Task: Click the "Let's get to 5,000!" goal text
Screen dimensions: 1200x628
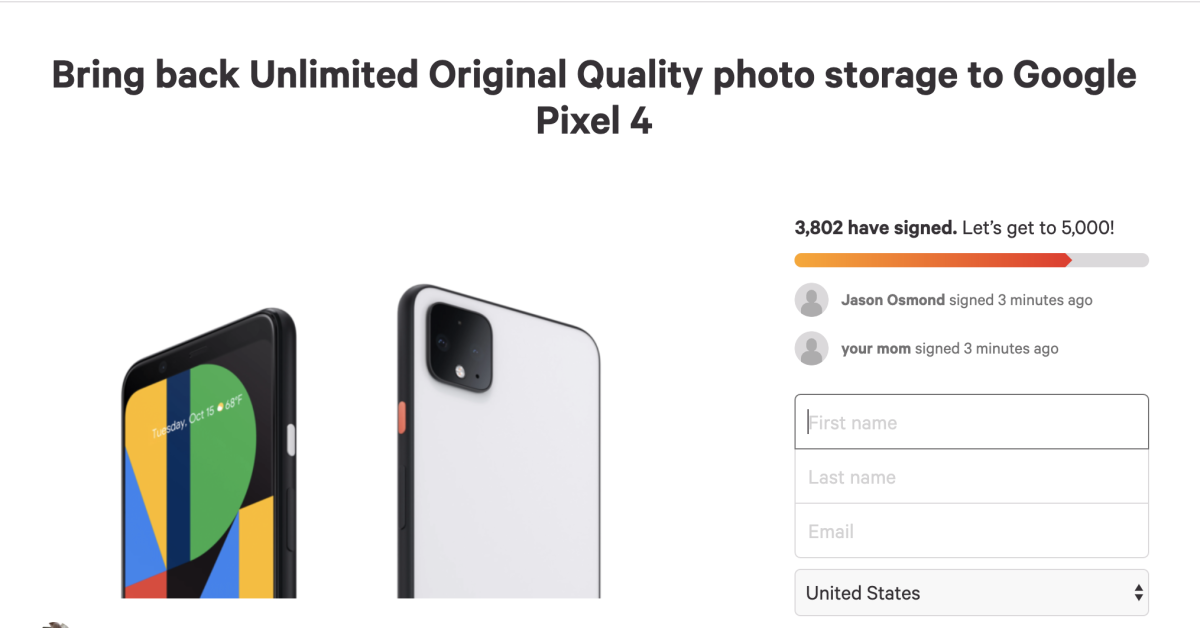Action: click(1038, 228)
